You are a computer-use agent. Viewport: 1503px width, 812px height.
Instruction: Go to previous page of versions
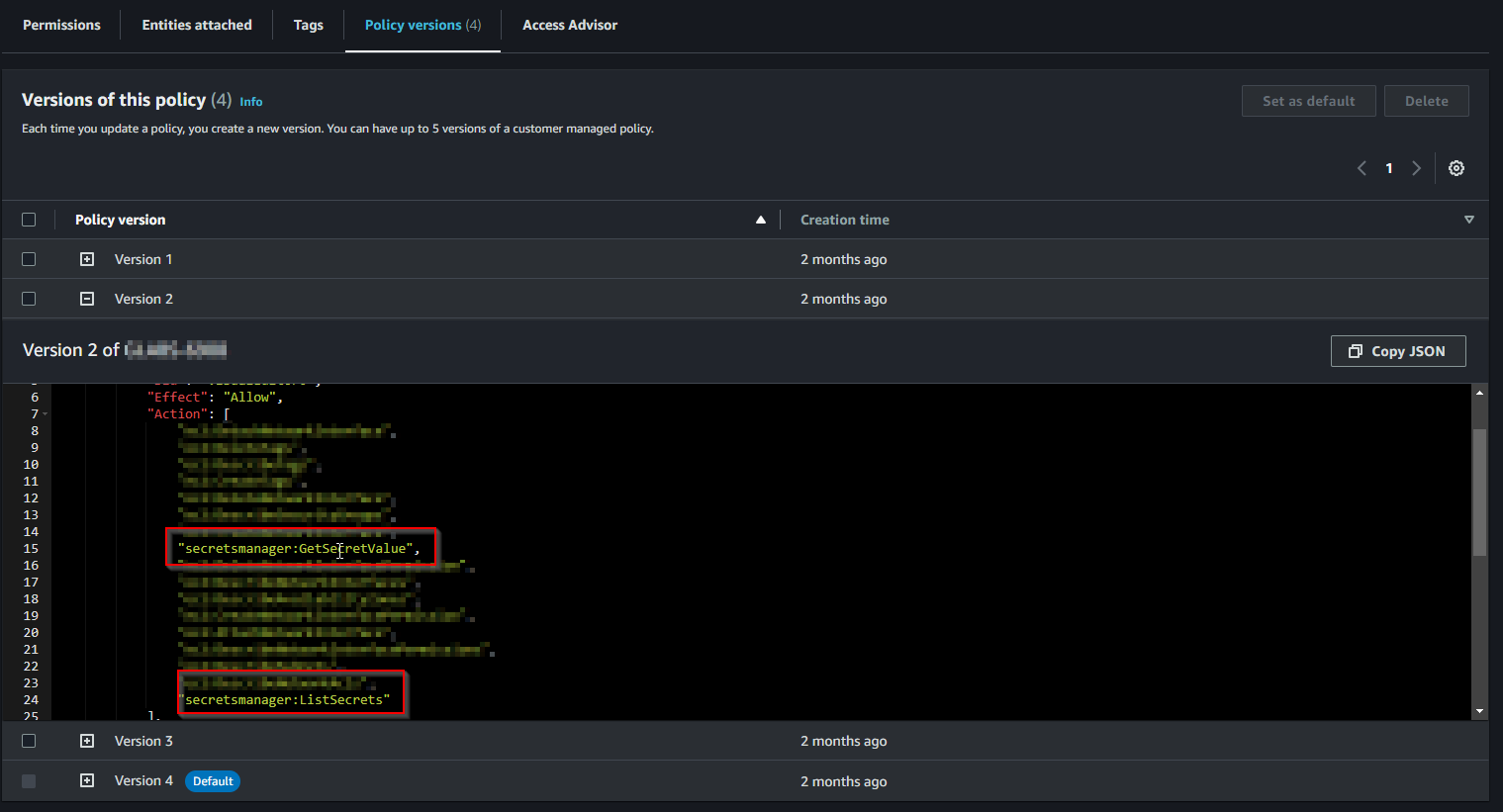1362,168
